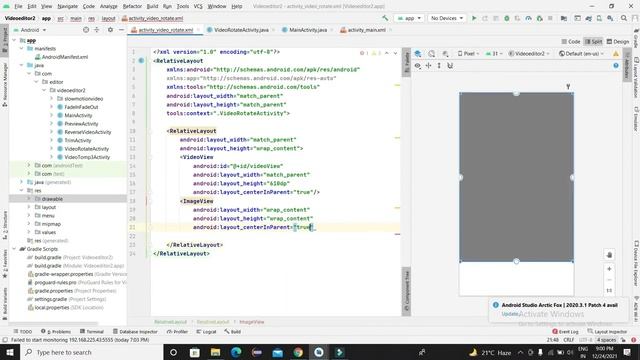Open the Problems tool window

coord(56,331)
